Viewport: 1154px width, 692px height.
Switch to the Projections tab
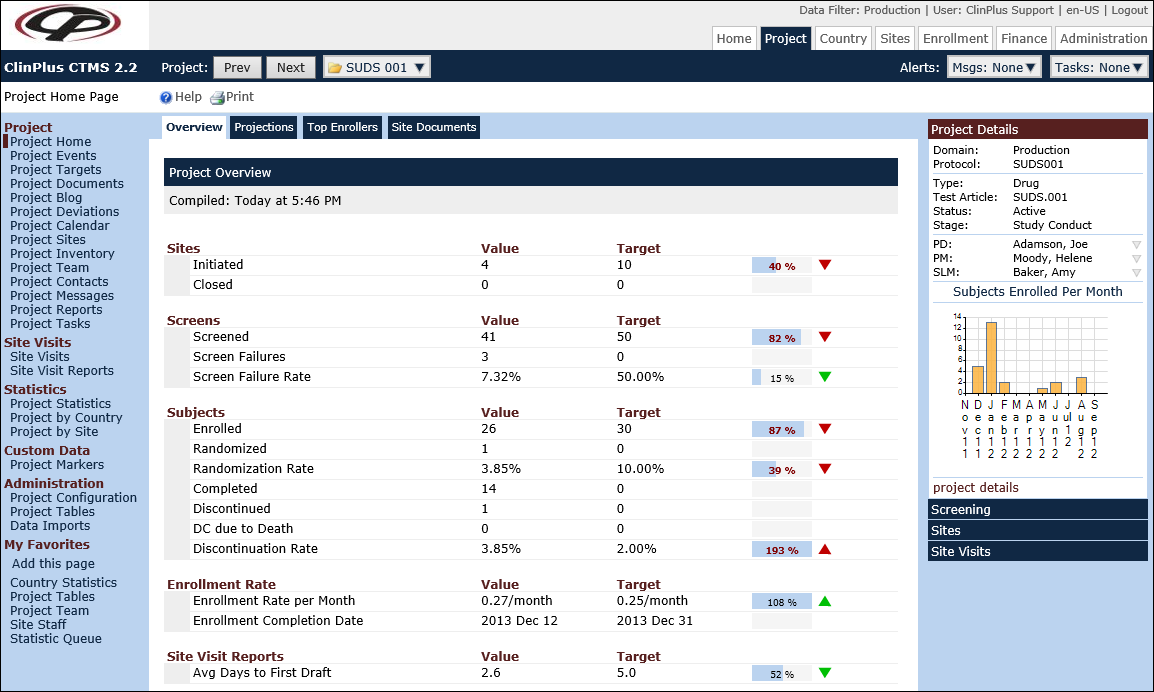click(264, 127)
